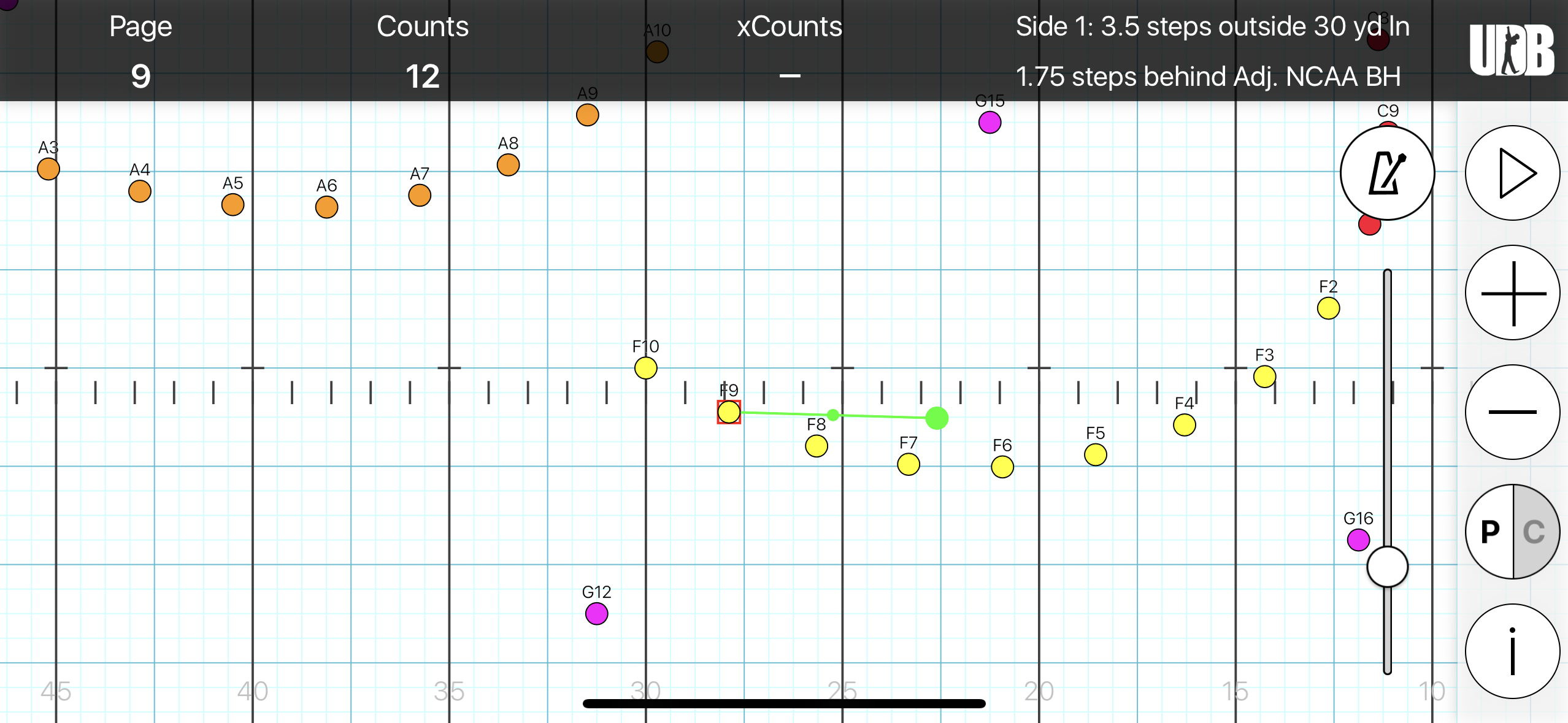Select orange performer dot A6
Image resolution: width=1568 pixels, height=723 pixels.
tap(327, 207)
